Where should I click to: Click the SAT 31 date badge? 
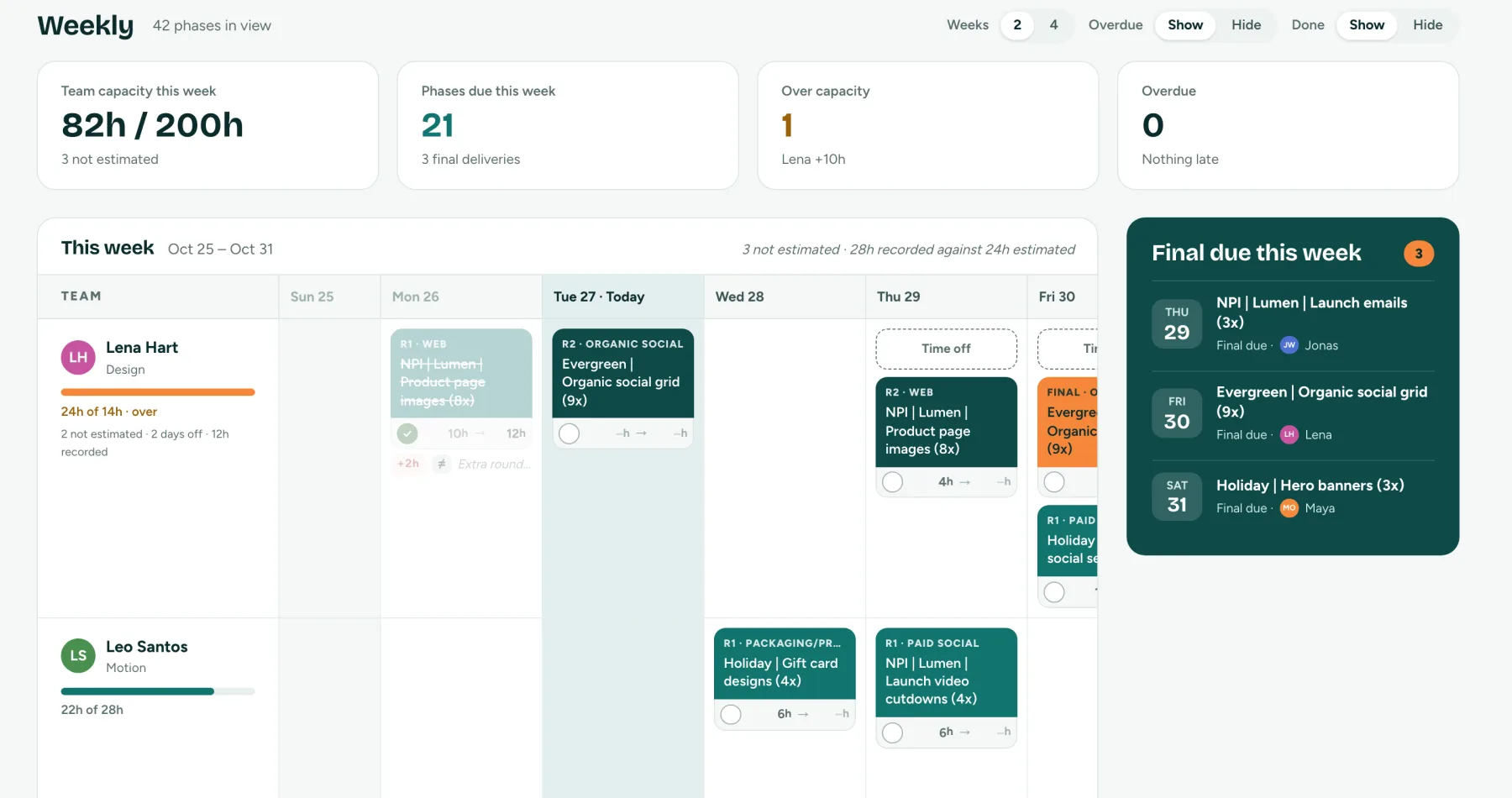click(x=1177, y=496)
